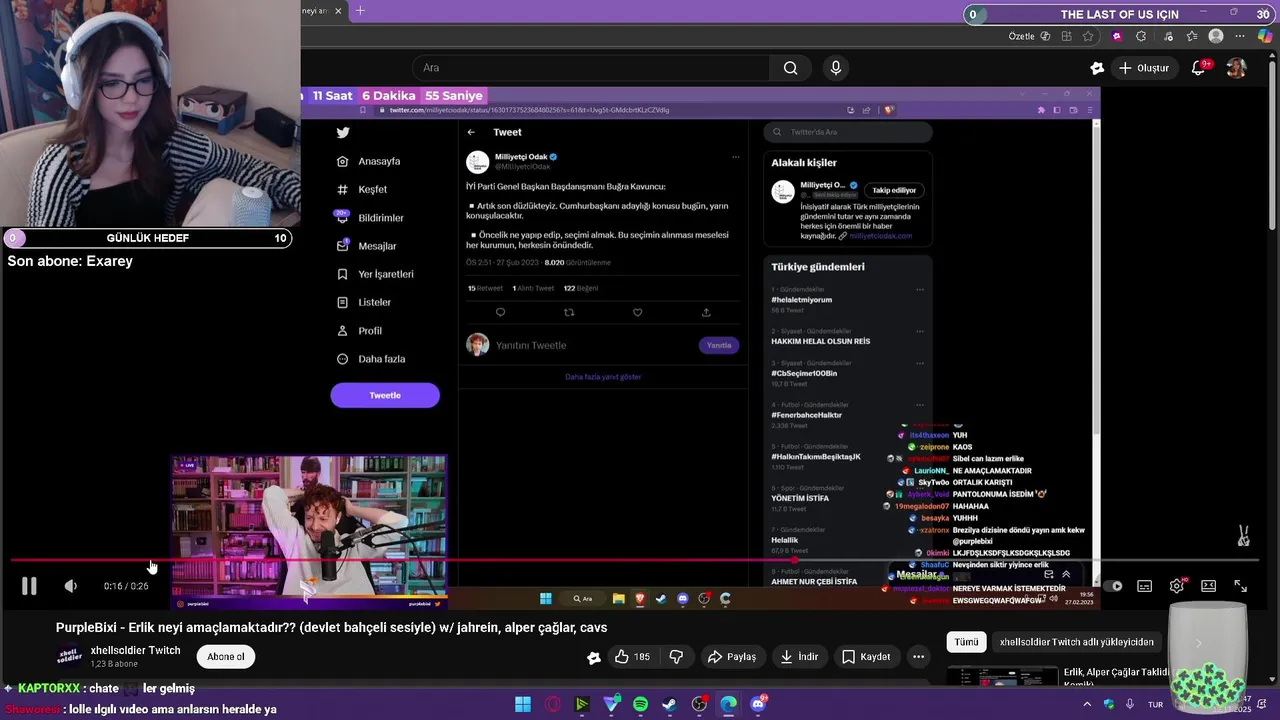
Task: Open Spotify from the taskbar
Action: pos(641,704)
